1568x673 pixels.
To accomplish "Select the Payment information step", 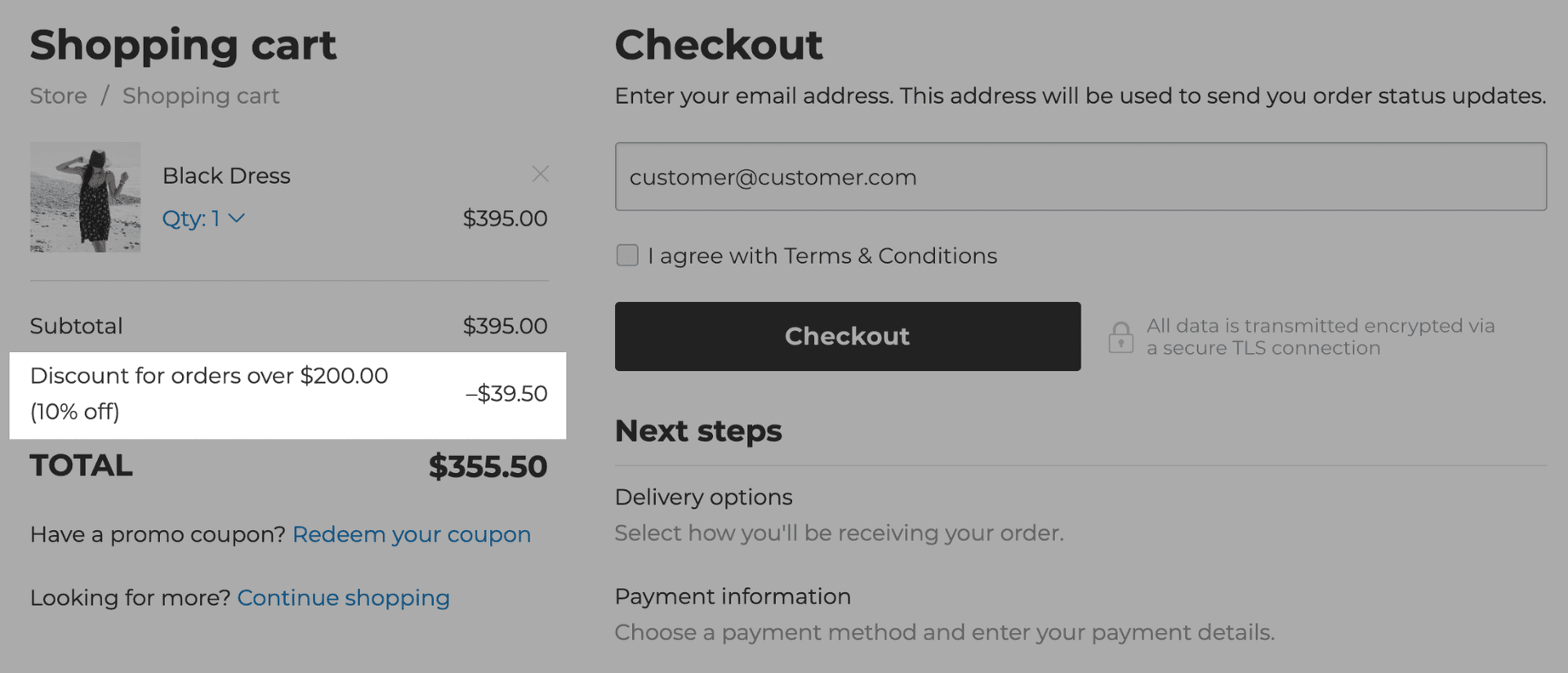I will [x=733, y=596].
